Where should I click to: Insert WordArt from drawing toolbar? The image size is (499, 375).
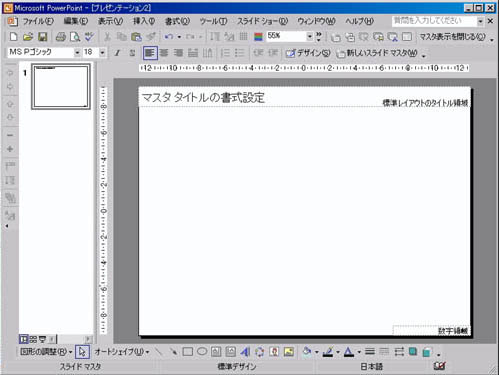click(245, 352)
